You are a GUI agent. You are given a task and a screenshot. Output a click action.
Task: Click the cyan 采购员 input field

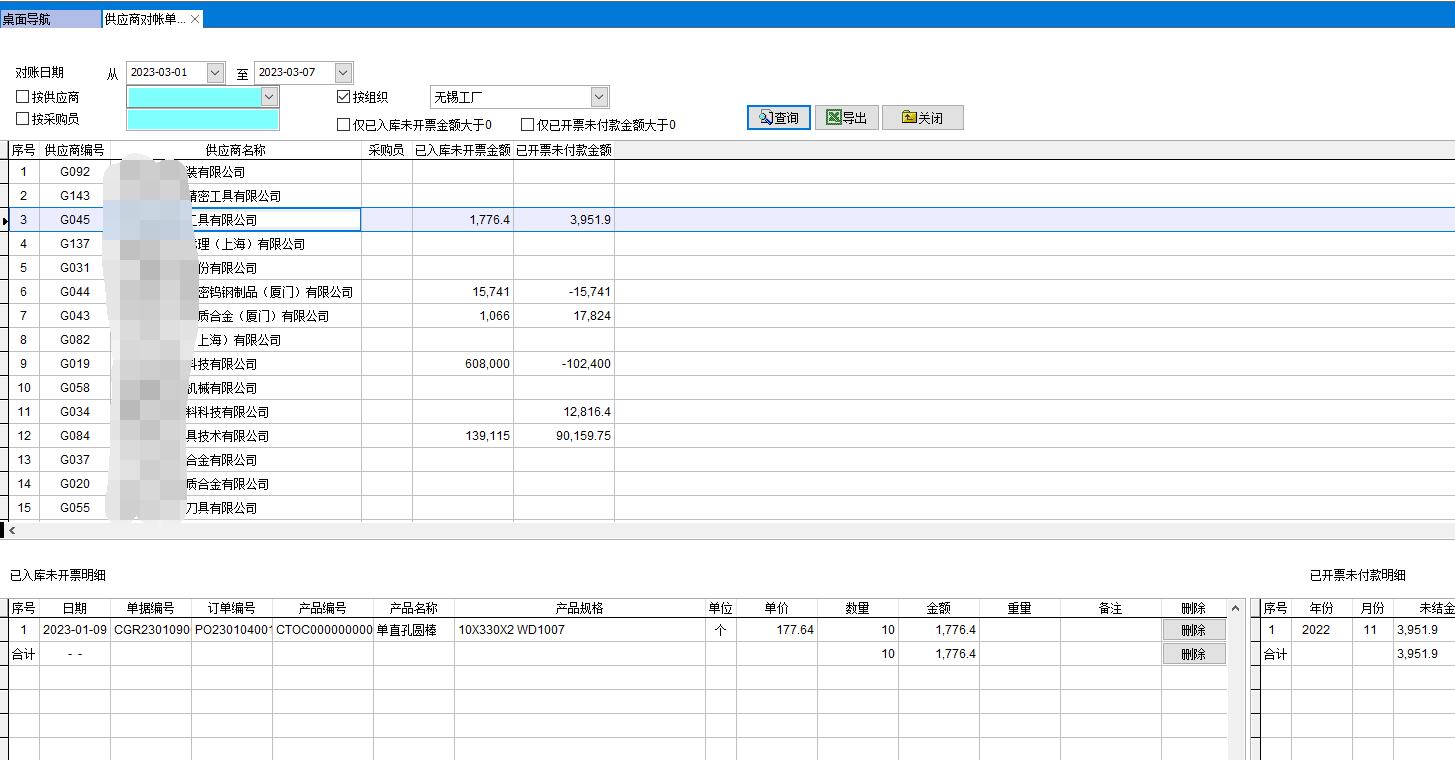(x=202, y=120)
